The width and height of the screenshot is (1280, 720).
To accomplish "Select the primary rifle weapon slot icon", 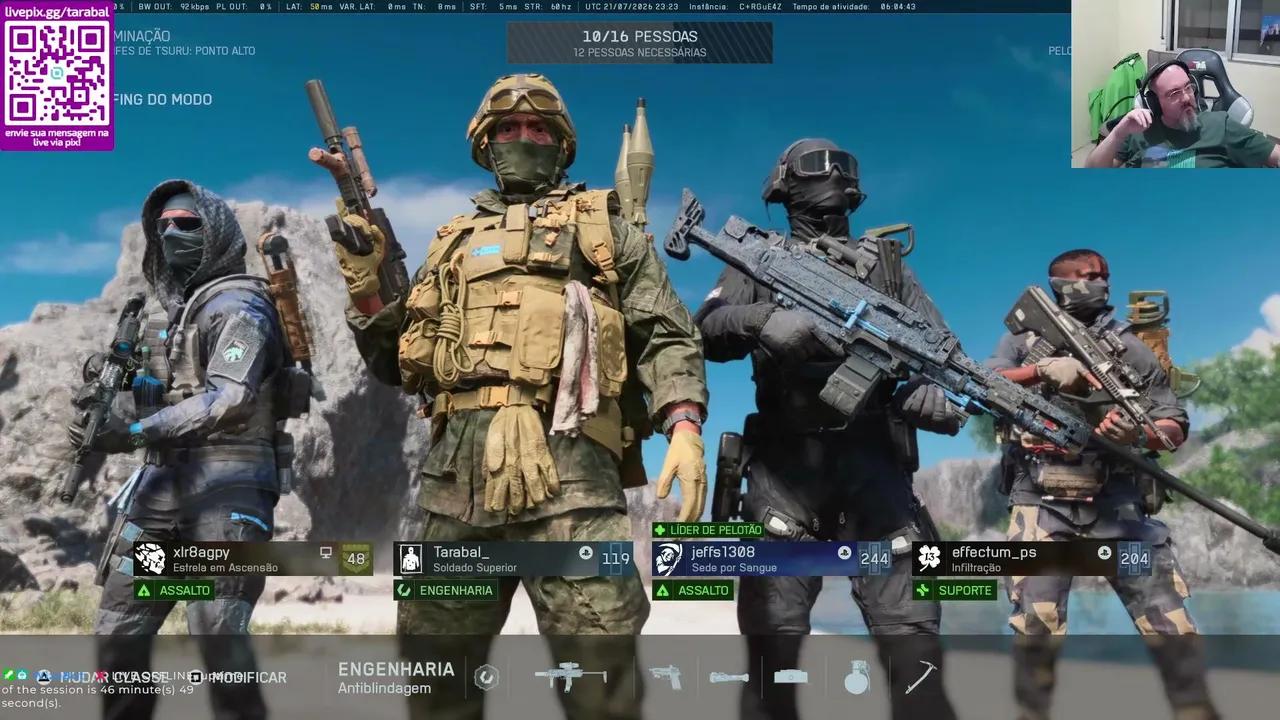I will pyautogui.click(x=570, y=677).
